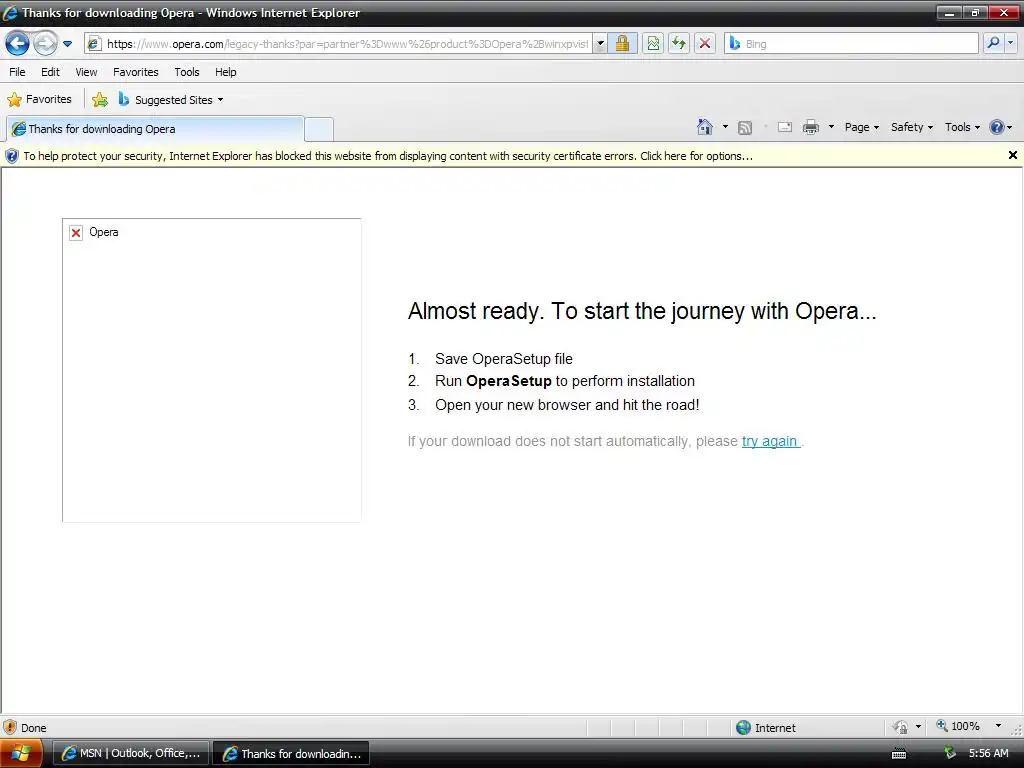1024x768 pixels.
Task: Click the New Tab blank button
Action: point(319,129)
